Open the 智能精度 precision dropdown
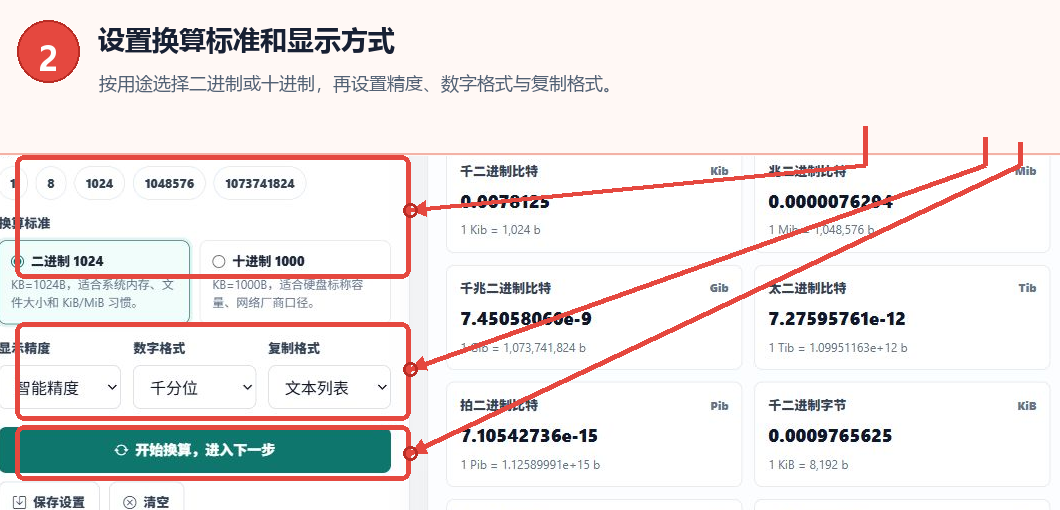 (60, 387)
